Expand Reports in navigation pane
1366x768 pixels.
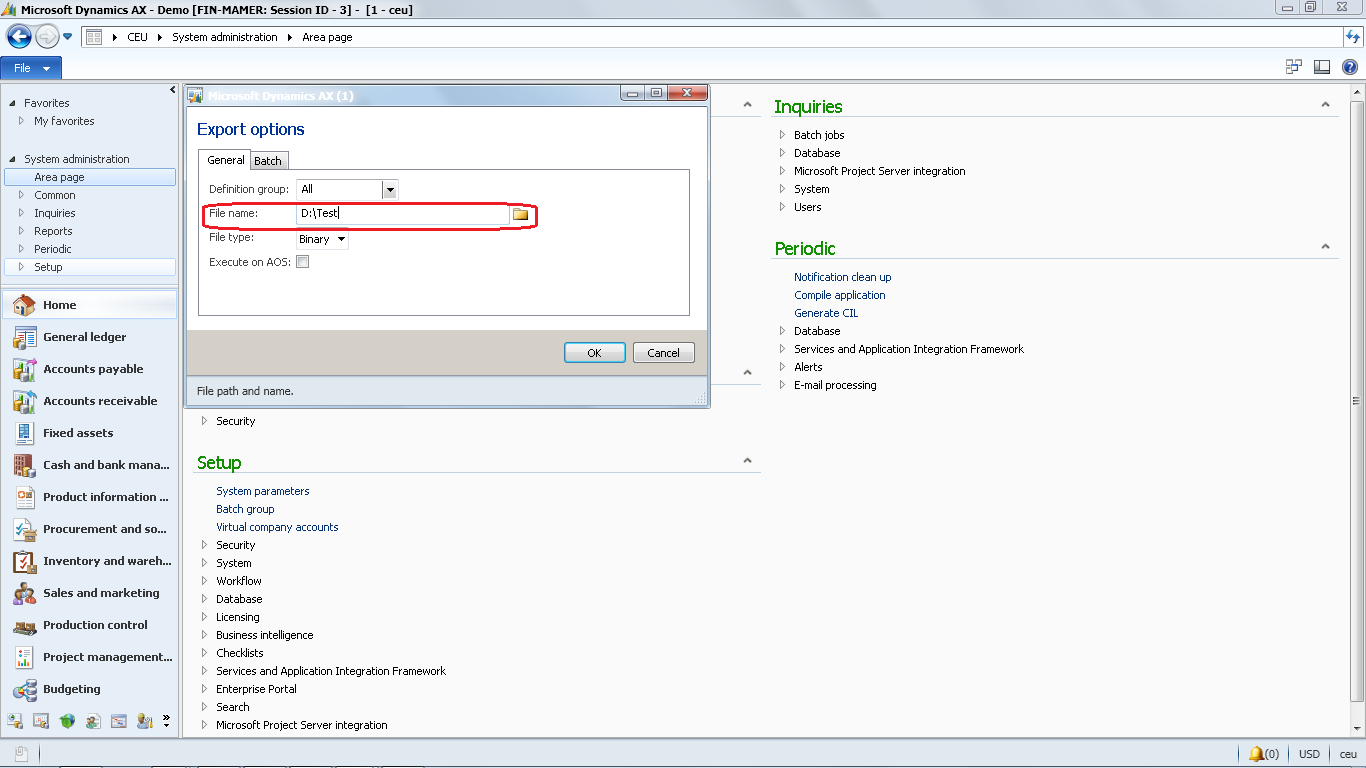22,231
